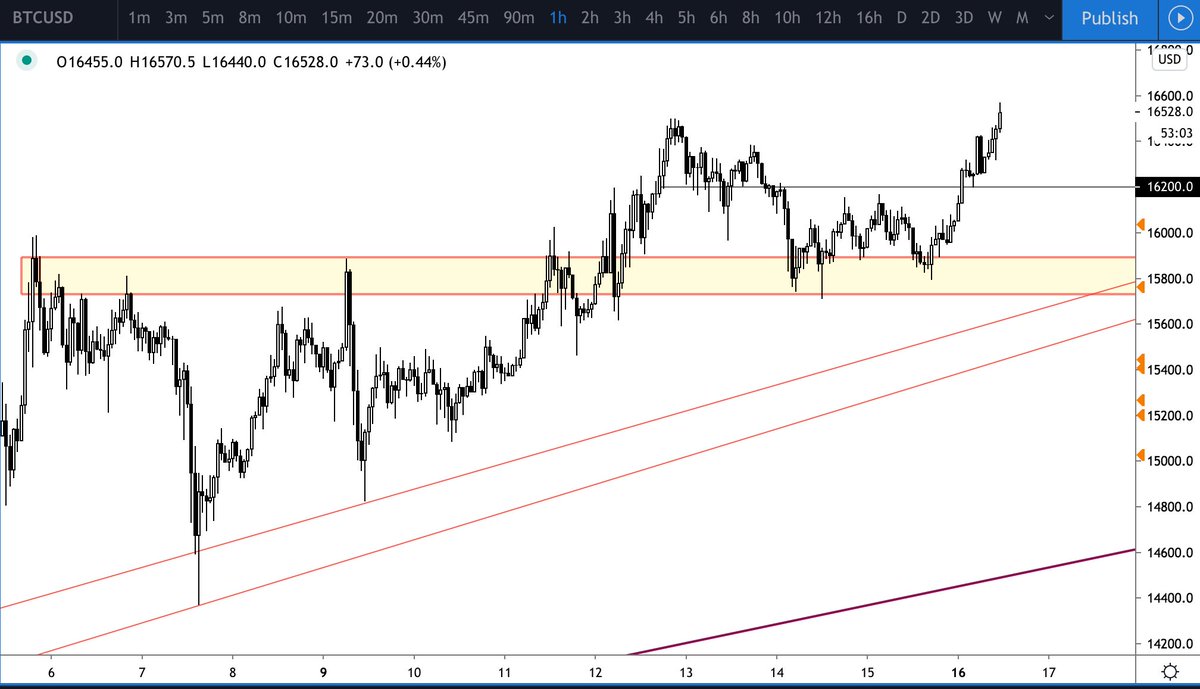Screen dimensions: 1200x689
Task: Click the Publish button
Action: click(1109, 18)
